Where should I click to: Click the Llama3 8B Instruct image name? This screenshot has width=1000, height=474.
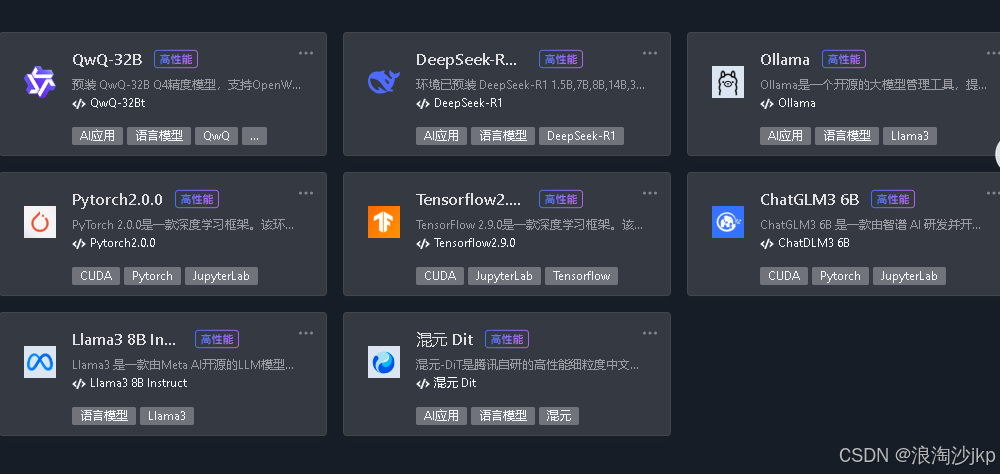138,383
